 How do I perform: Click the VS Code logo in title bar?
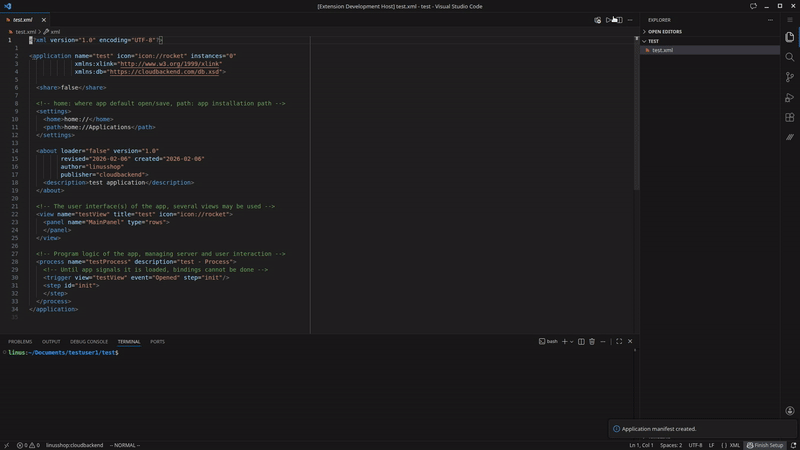8,6
